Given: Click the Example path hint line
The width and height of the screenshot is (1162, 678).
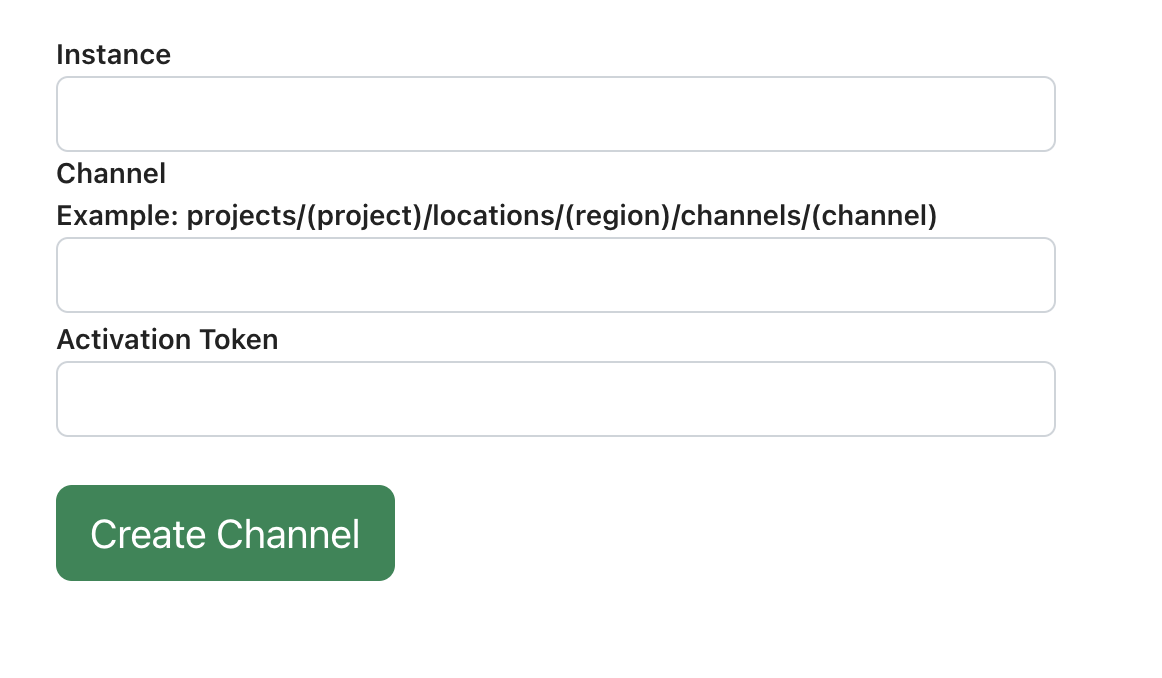Looking at the screenshot, I should [496, 216].
